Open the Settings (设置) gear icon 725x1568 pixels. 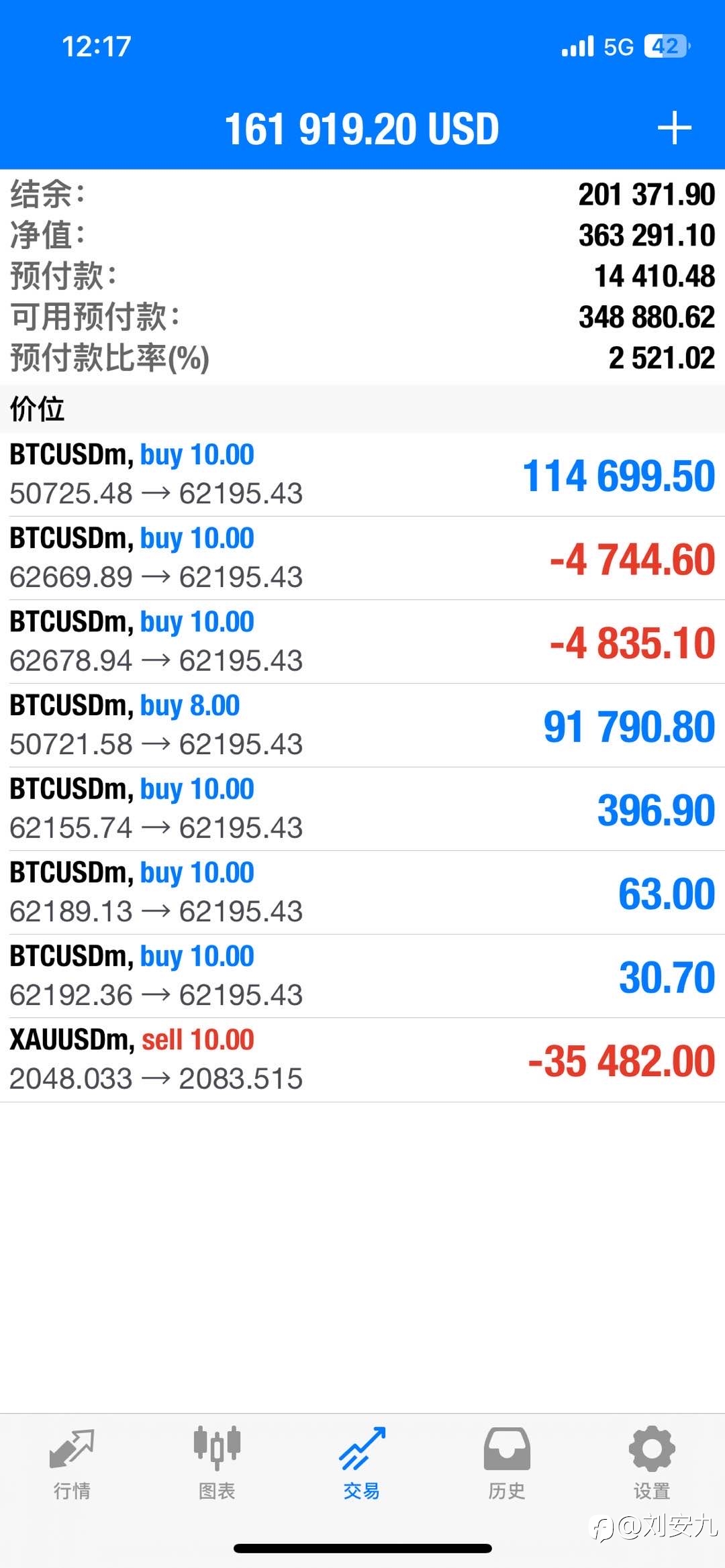tap(652, 1449)
